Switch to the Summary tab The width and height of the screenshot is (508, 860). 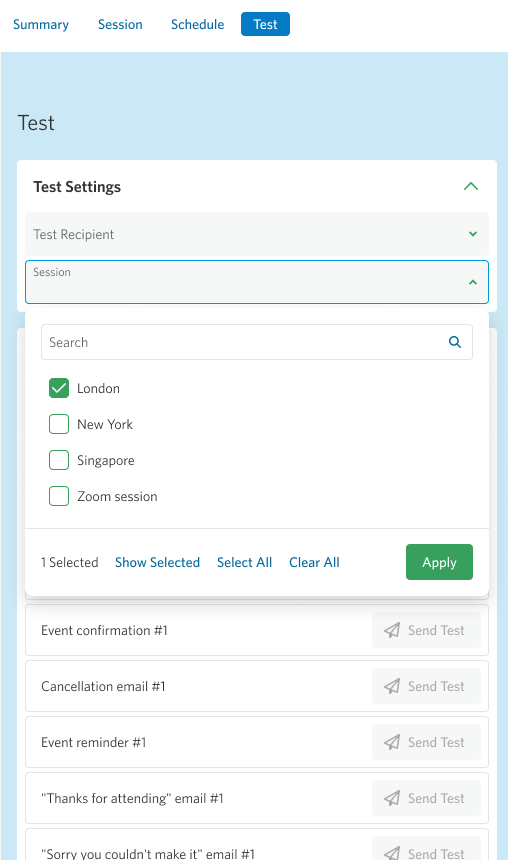[41, 25]
